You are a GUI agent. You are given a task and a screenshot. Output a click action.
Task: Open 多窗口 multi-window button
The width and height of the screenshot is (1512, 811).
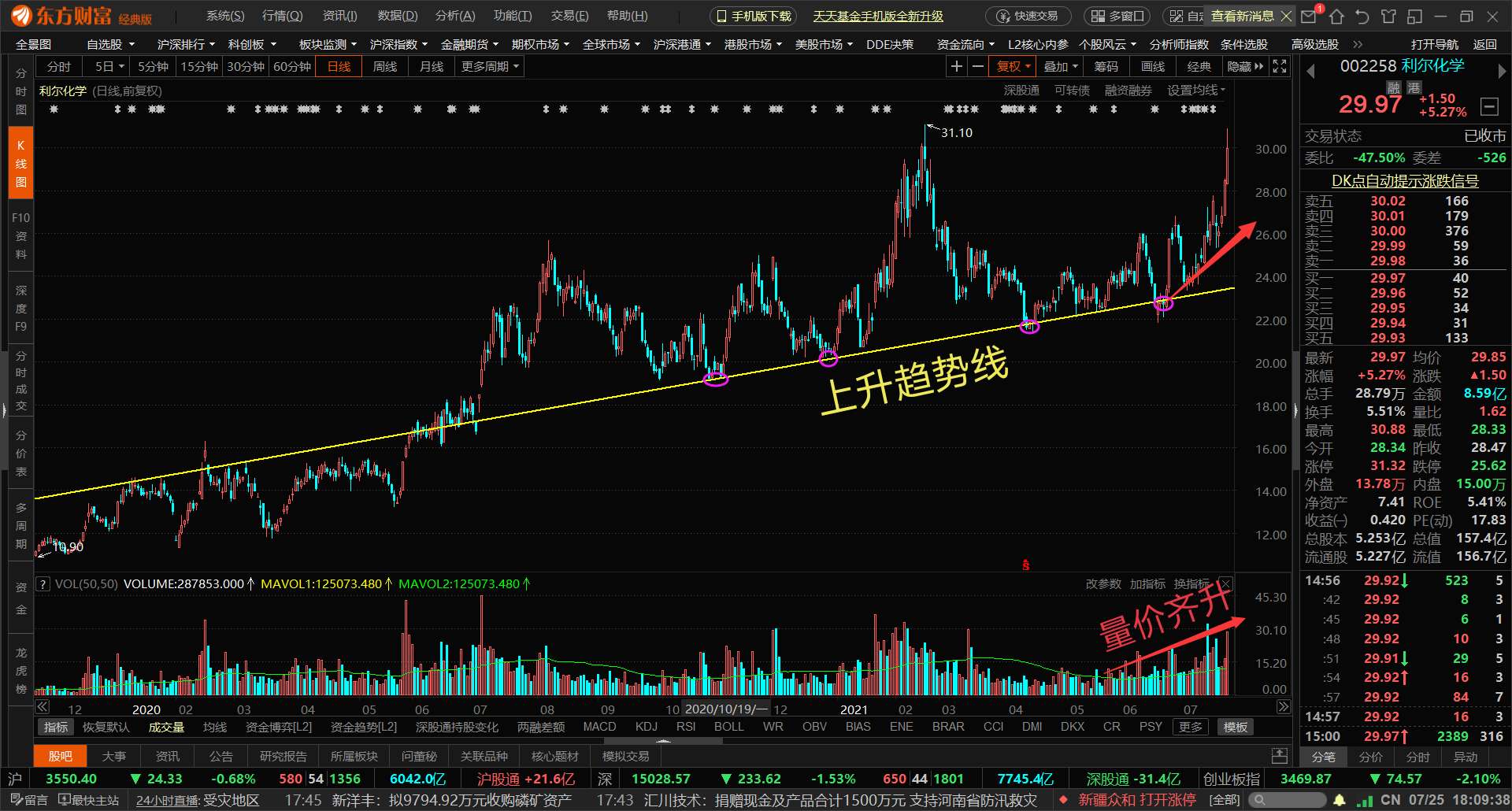pos(1117,16)
